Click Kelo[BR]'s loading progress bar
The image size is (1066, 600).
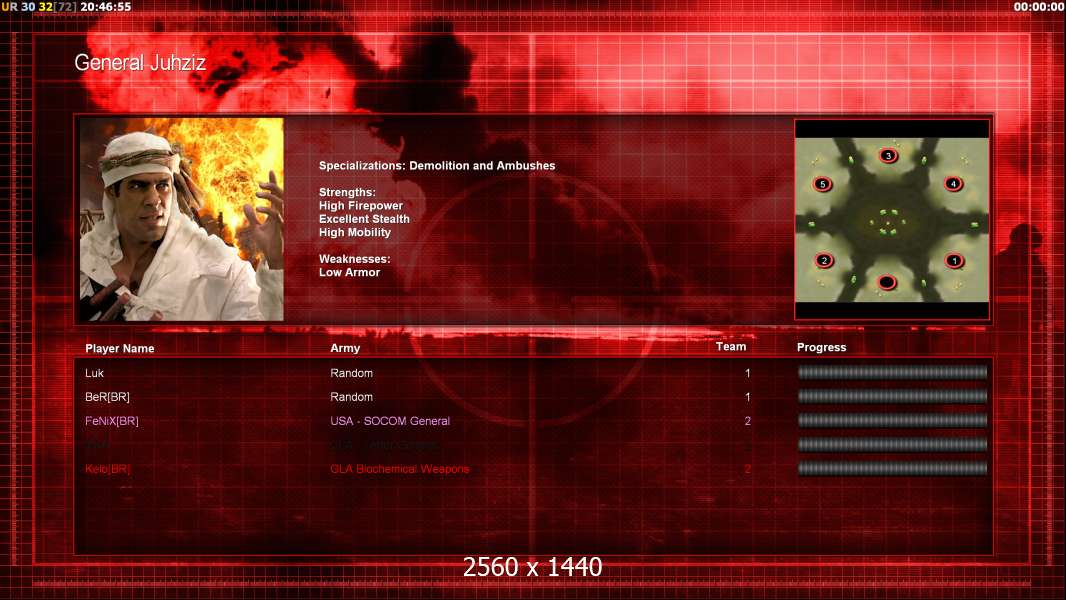pyautogui.click(x=892, y=468)
